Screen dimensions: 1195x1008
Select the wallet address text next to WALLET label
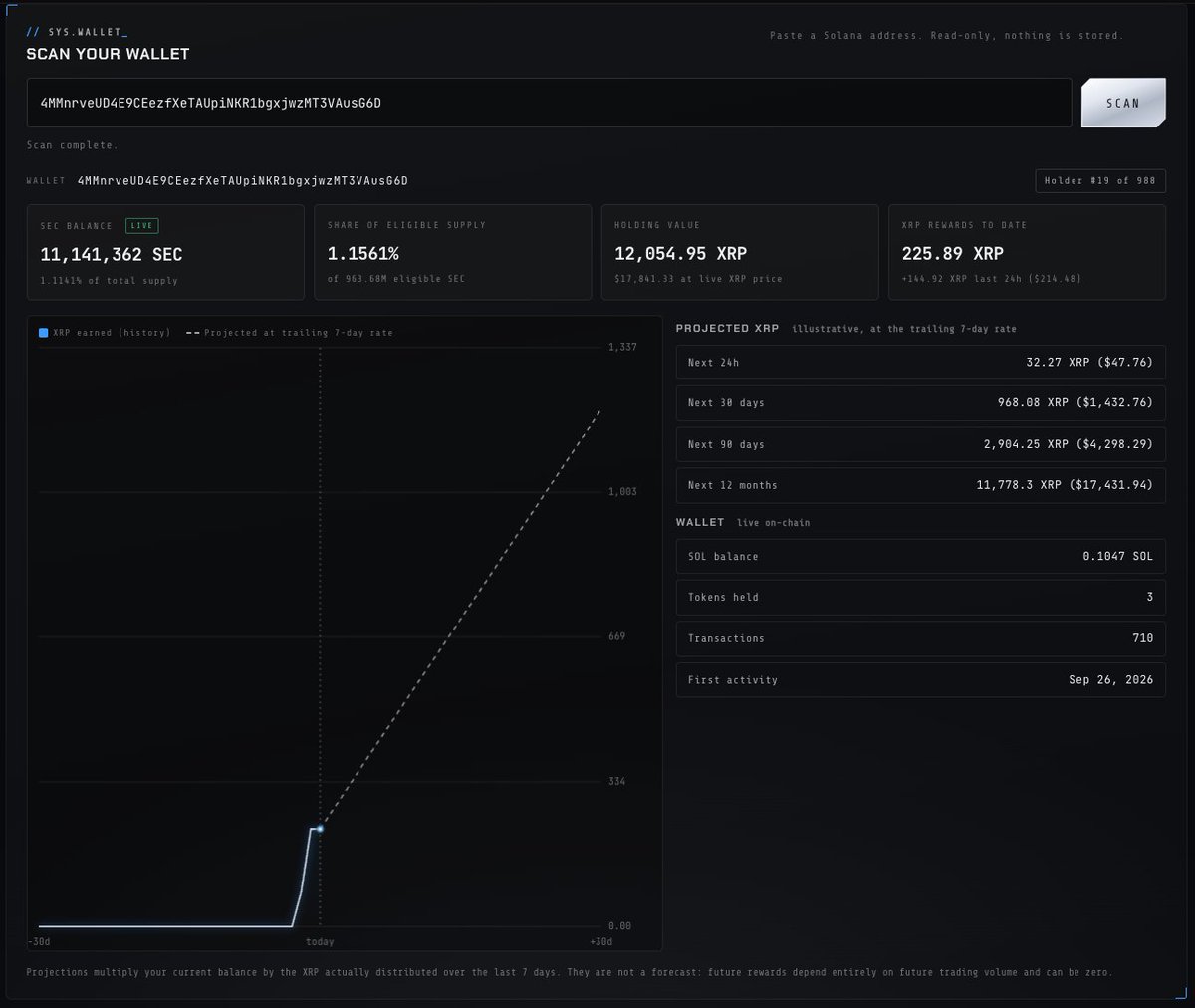tap(242, 181)
